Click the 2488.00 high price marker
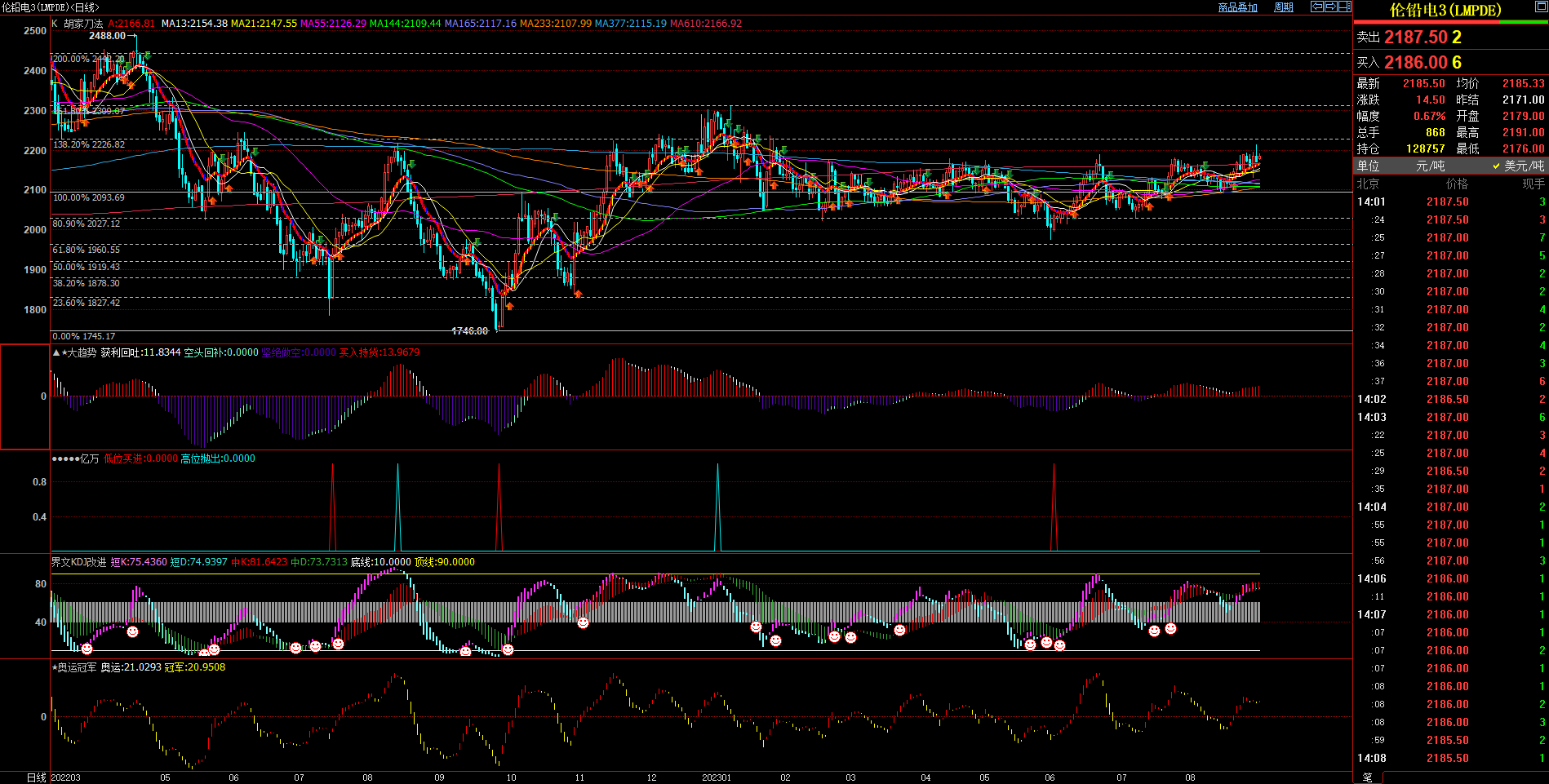The width and height of the screenshot is (1549, 784). pyautogui.click(x=107, y=36)
